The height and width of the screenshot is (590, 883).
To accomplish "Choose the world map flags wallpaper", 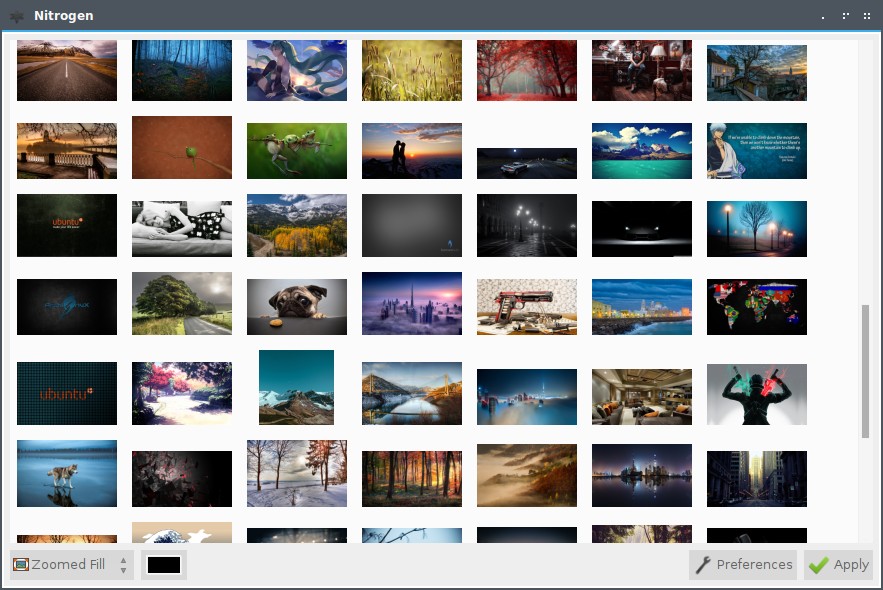I will [757, 307].
